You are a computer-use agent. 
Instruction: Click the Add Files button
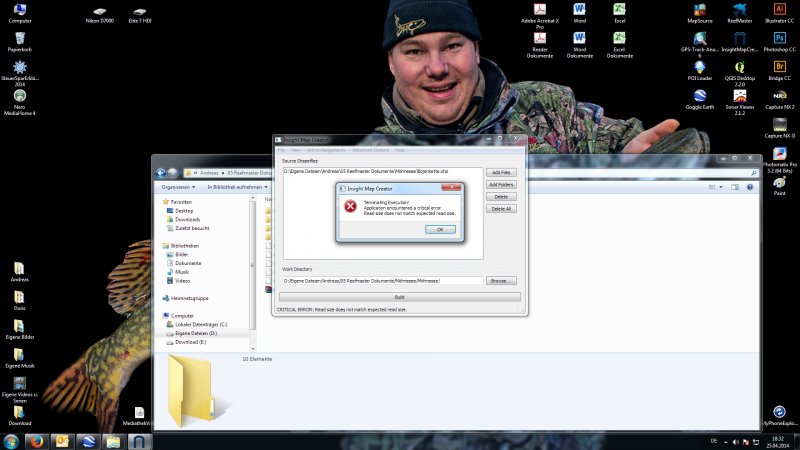pos(500,172)
